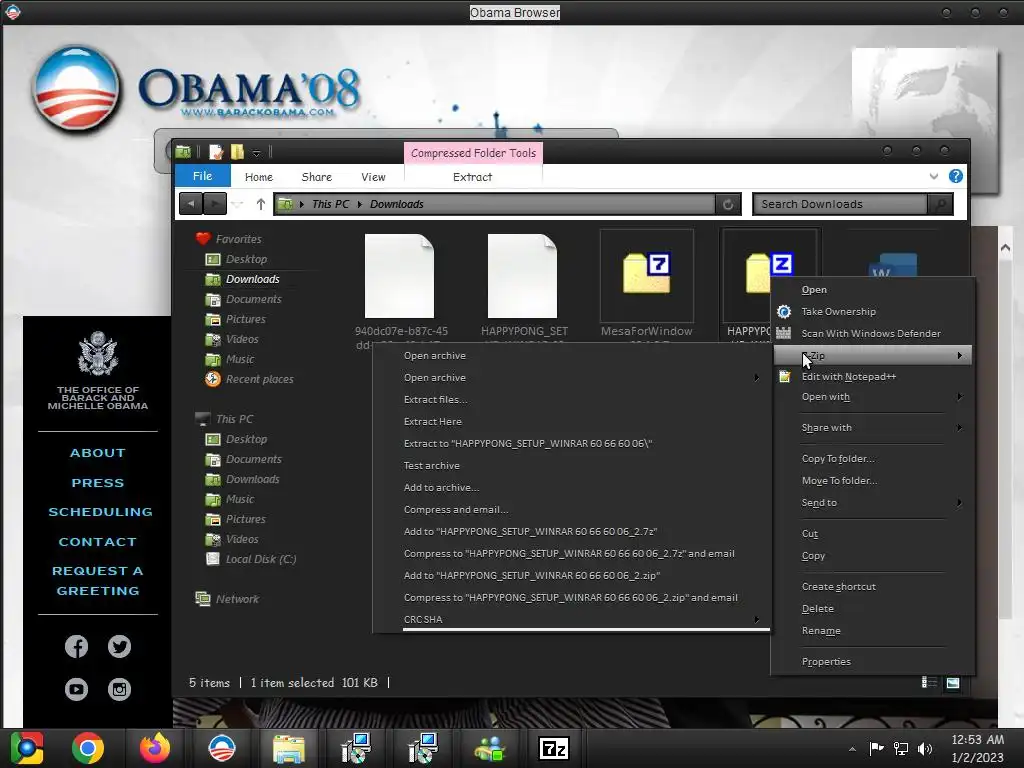This screenshot has width=1024, height=768.
Task: Click the search magnifier icon
Action: click(x=940, y=204)
